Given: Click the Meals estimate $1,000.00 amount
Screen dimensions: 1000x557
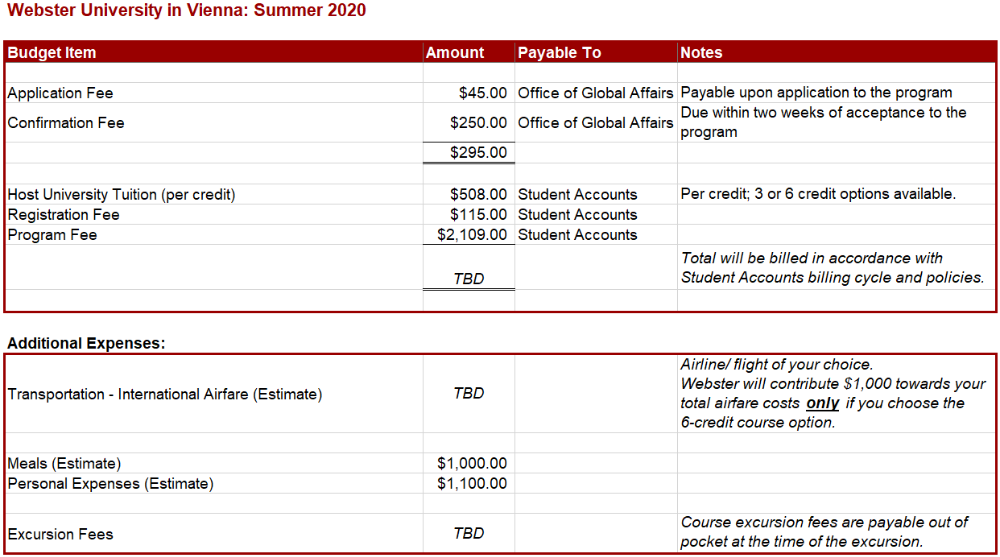Looking at the screenshot, I should coord(472,463).
